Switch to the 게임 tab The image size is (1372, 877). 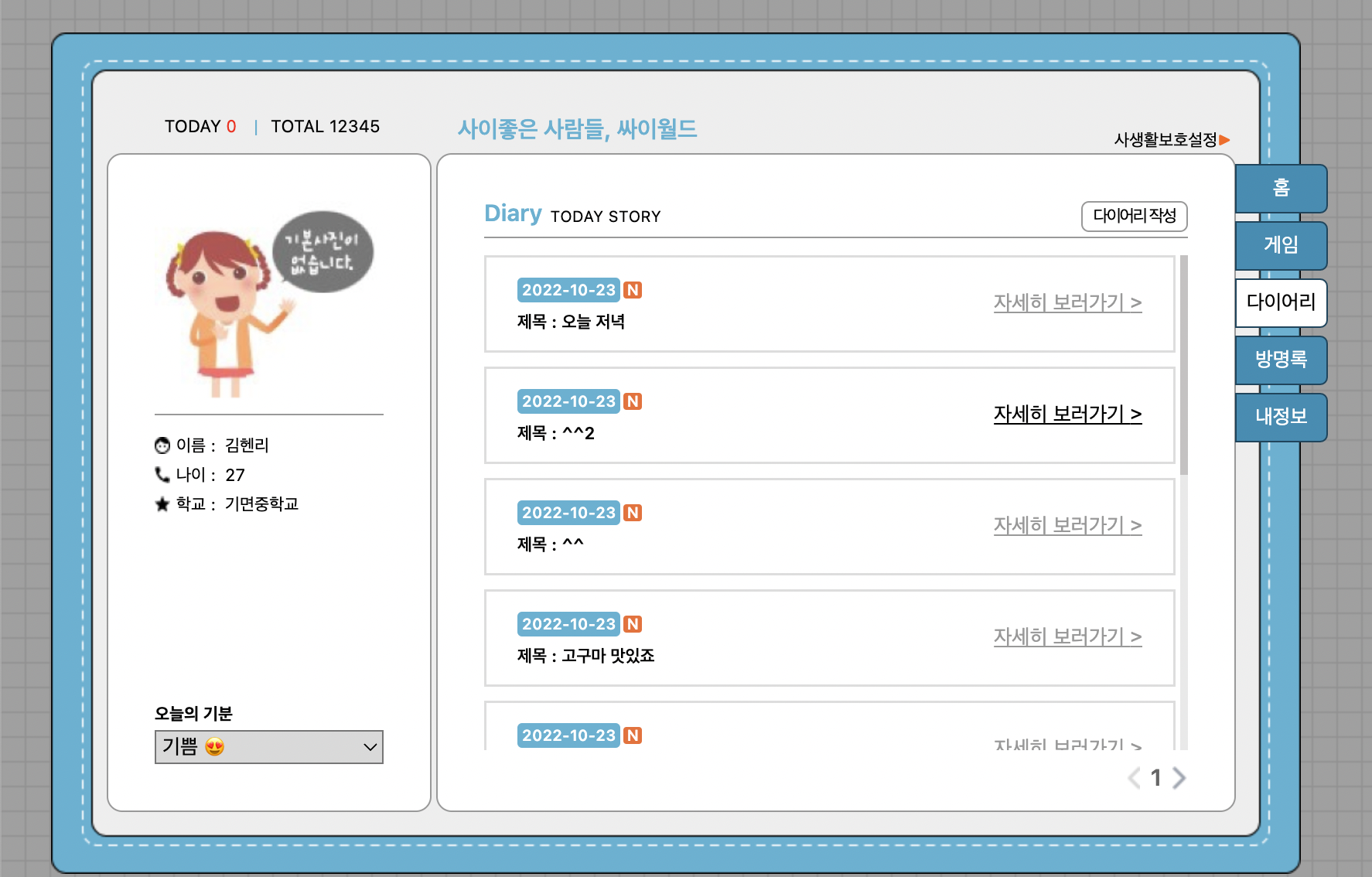[1281, 245]
